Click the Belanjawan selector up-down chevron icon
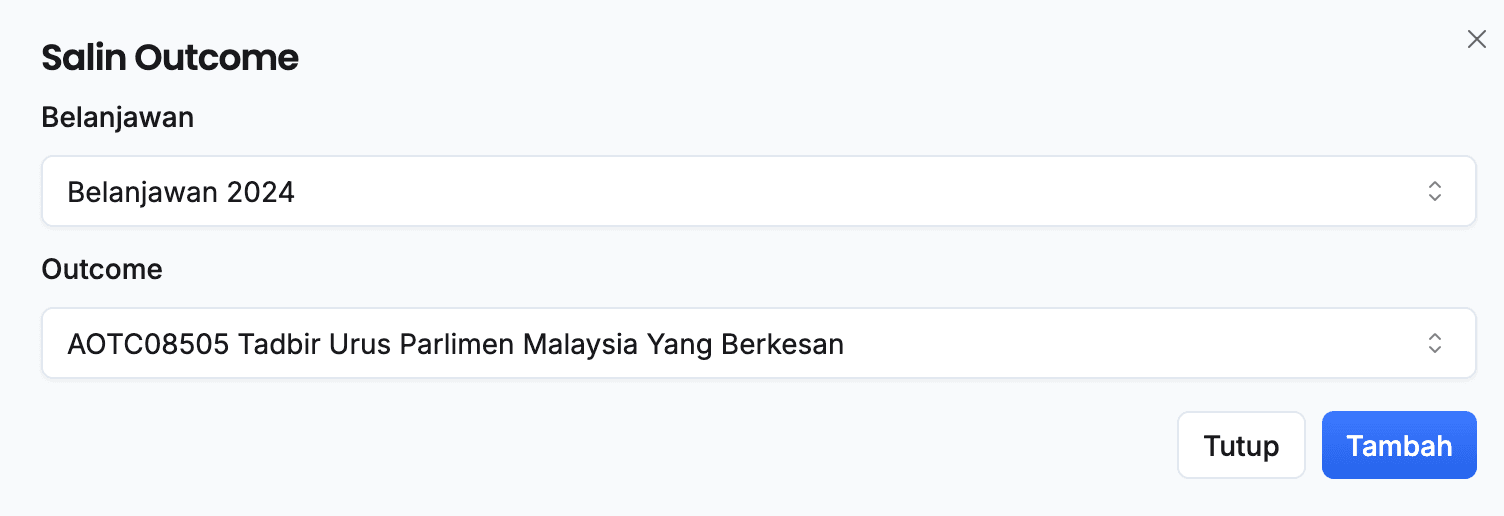 pyautogui.click(x=1434, y=191)
